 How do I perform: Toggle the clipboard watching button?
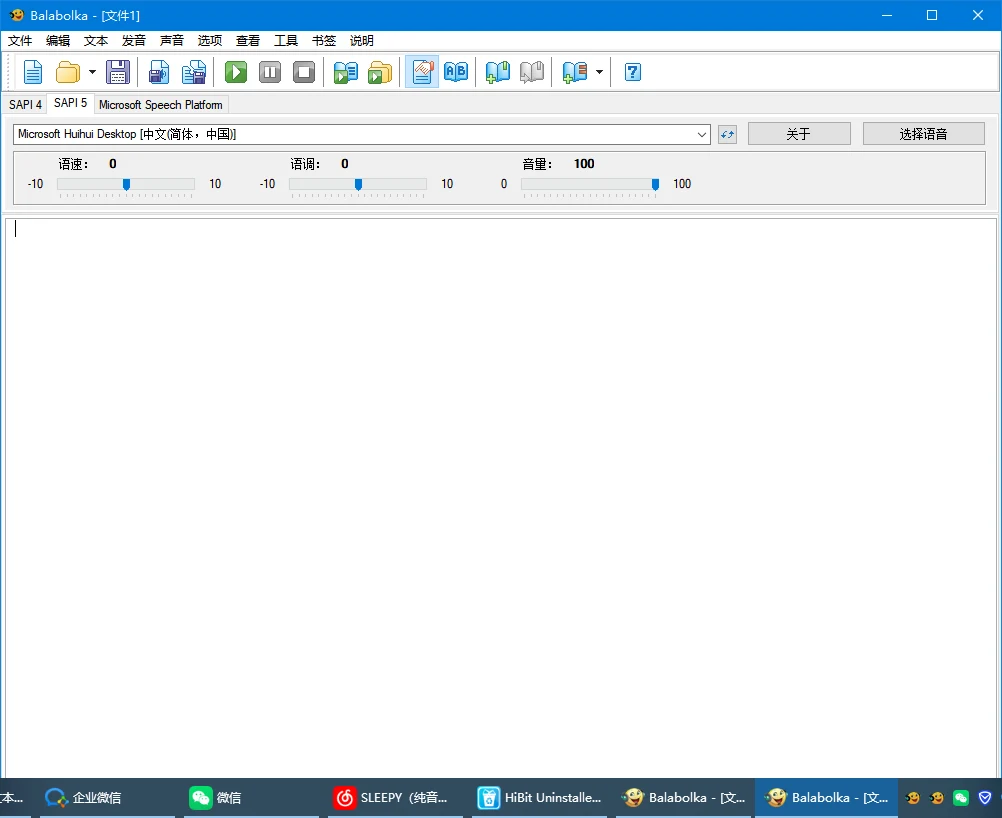pos(422,72)
